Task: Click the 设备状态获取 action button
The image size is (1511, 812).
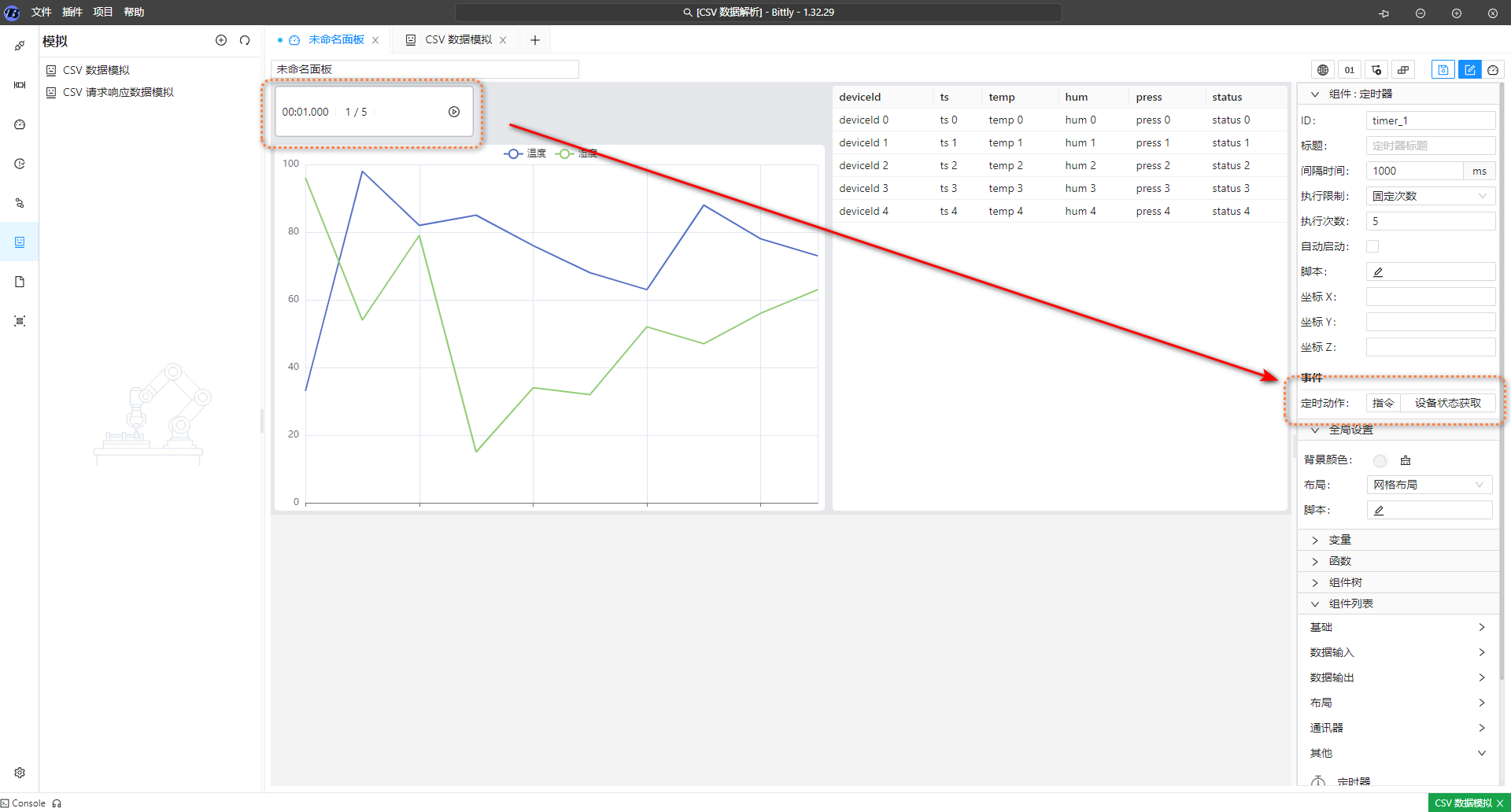Action: 1447,403
